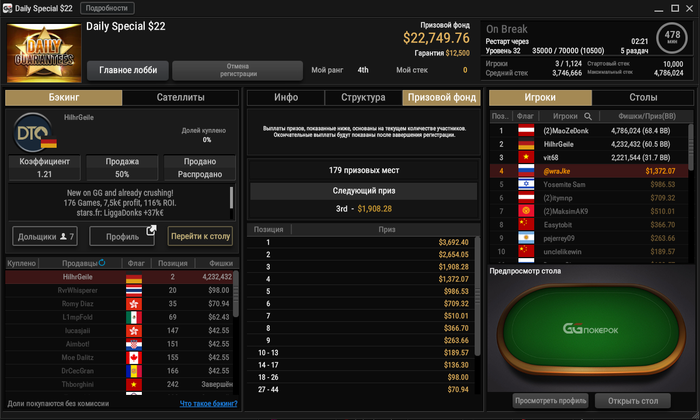Viewport: 700px width, 420px height.
Task: Switch to the Столы tab
Action: pyautogui.click(x=643, y=97)
